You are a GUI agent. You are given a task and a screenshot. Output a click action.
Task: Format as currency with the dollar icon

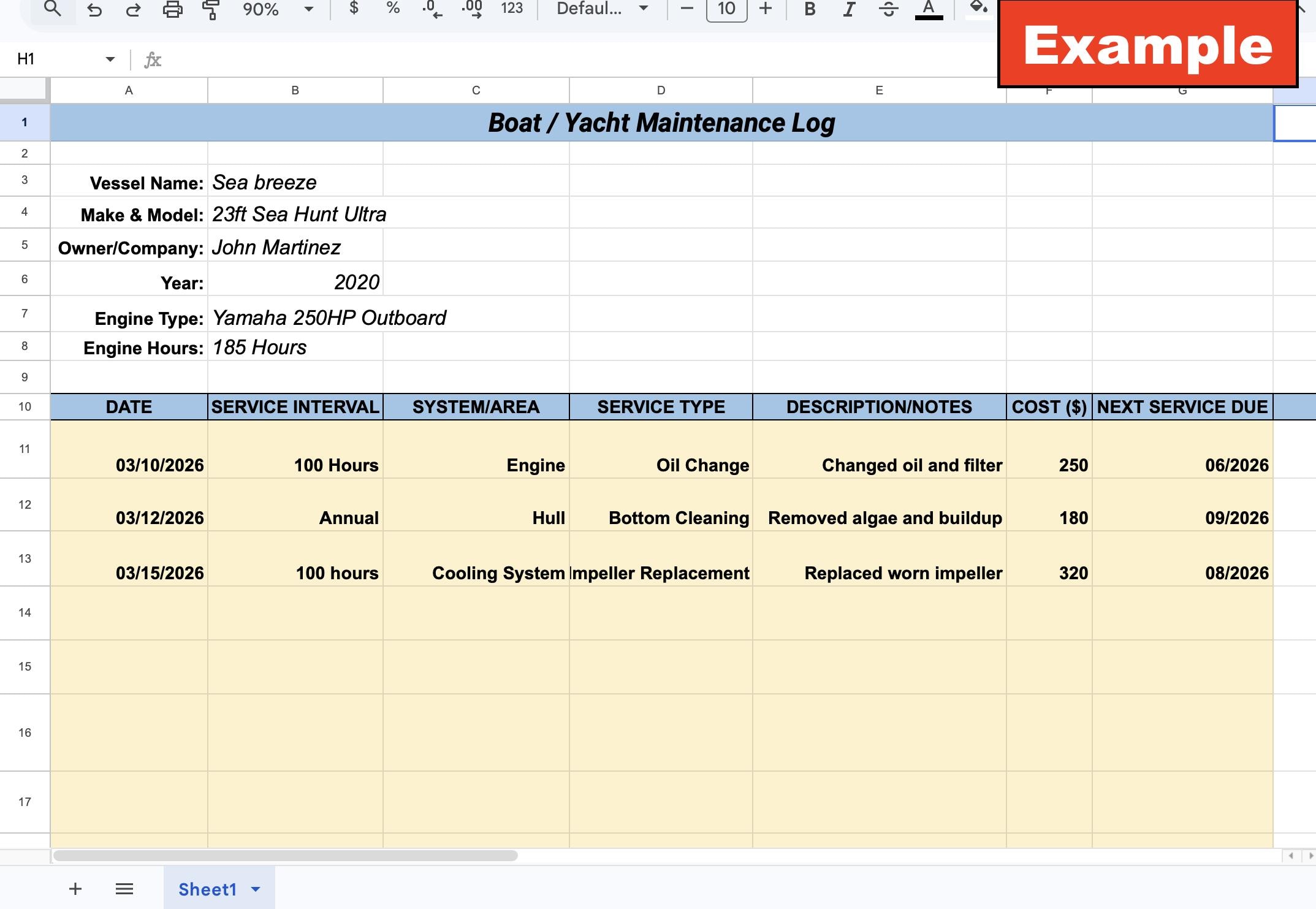(354, 8)
